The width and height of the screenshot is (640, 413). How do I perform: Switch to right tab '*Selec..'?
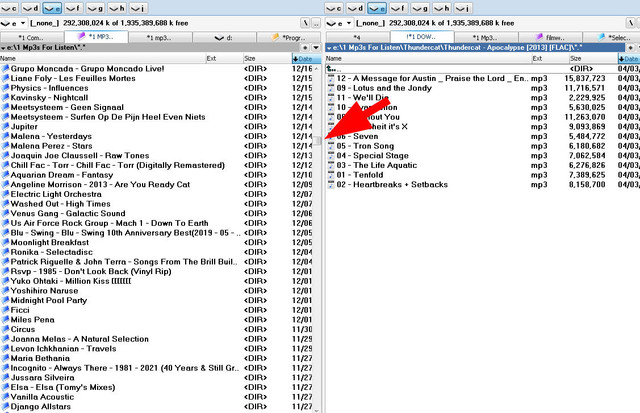pyautogui.click(x=611, y=38)
